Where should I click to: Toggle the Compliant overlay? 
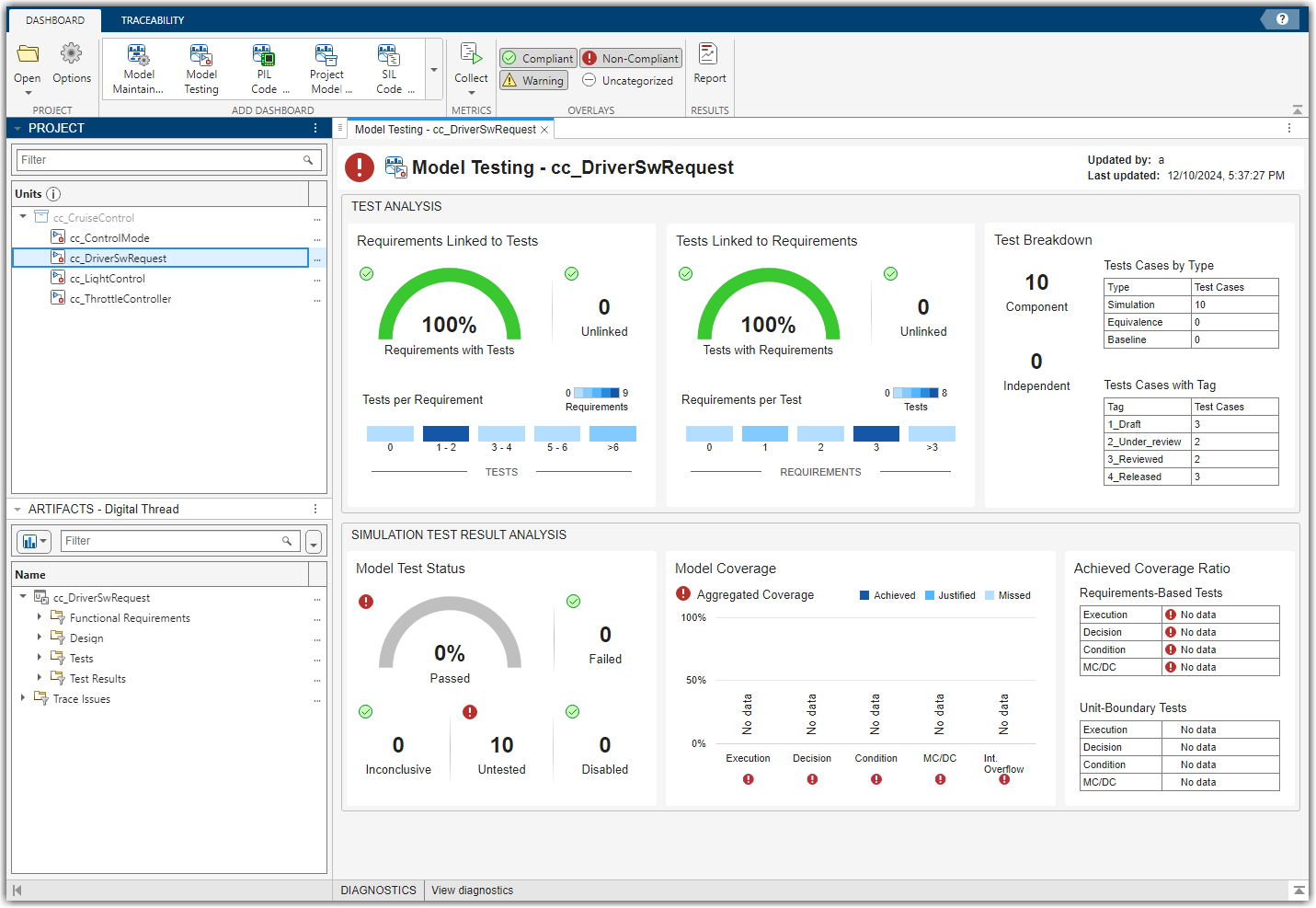[x=538, y=58]
